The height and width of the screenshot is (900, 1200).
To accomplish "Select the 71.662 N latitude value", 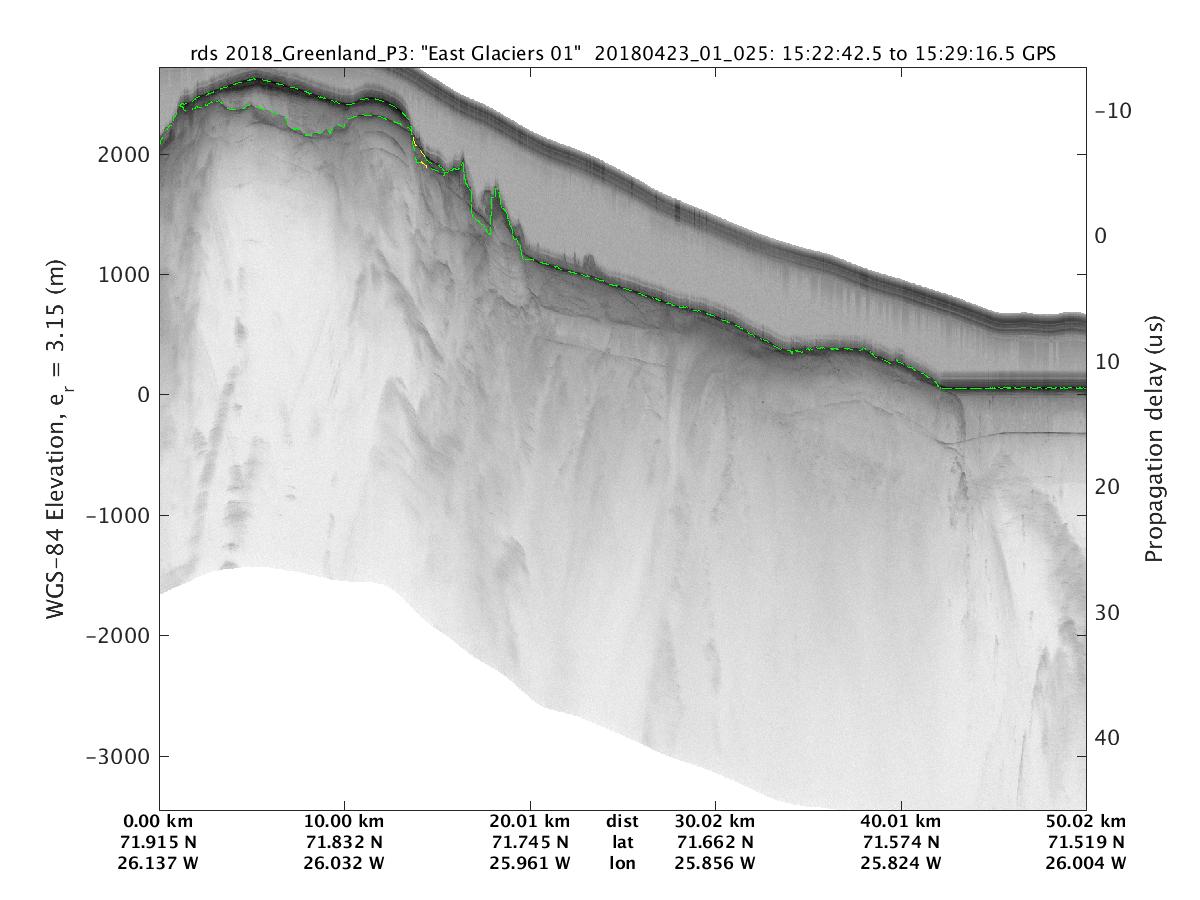I will pos(716,842).
